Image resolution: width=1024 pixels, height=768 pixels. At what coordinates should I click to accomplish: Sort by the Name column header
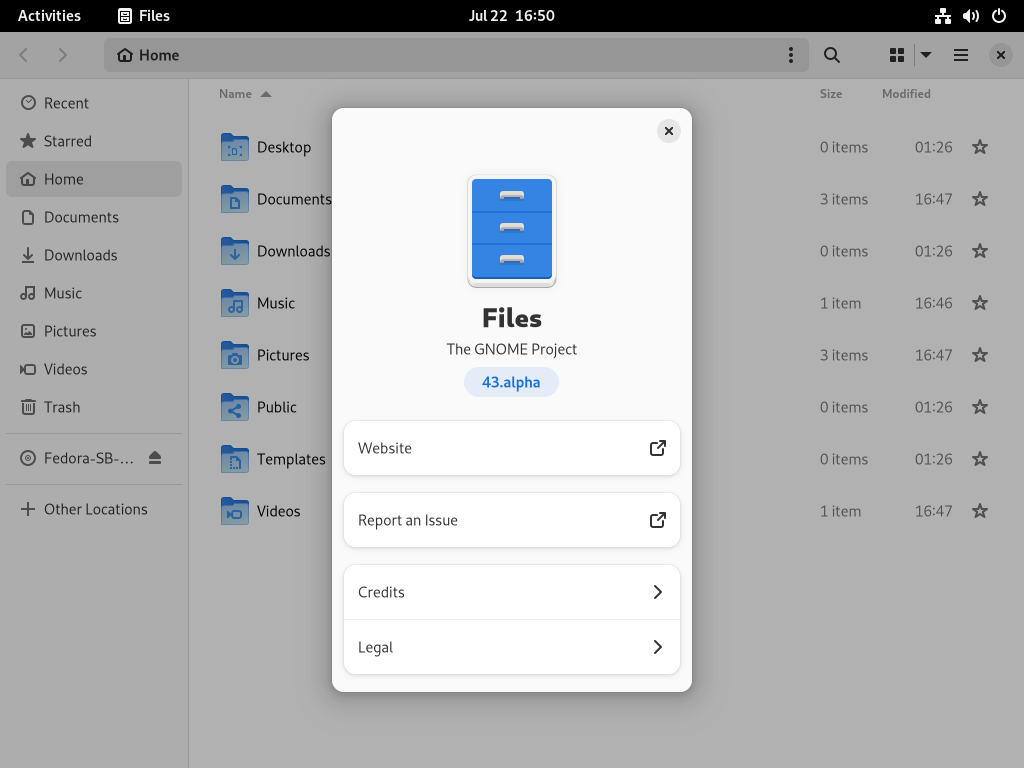coord(245,94)
